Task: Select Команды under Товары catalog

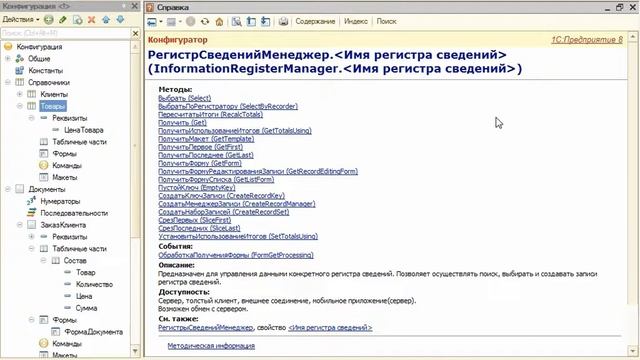Action: [67, 166]
